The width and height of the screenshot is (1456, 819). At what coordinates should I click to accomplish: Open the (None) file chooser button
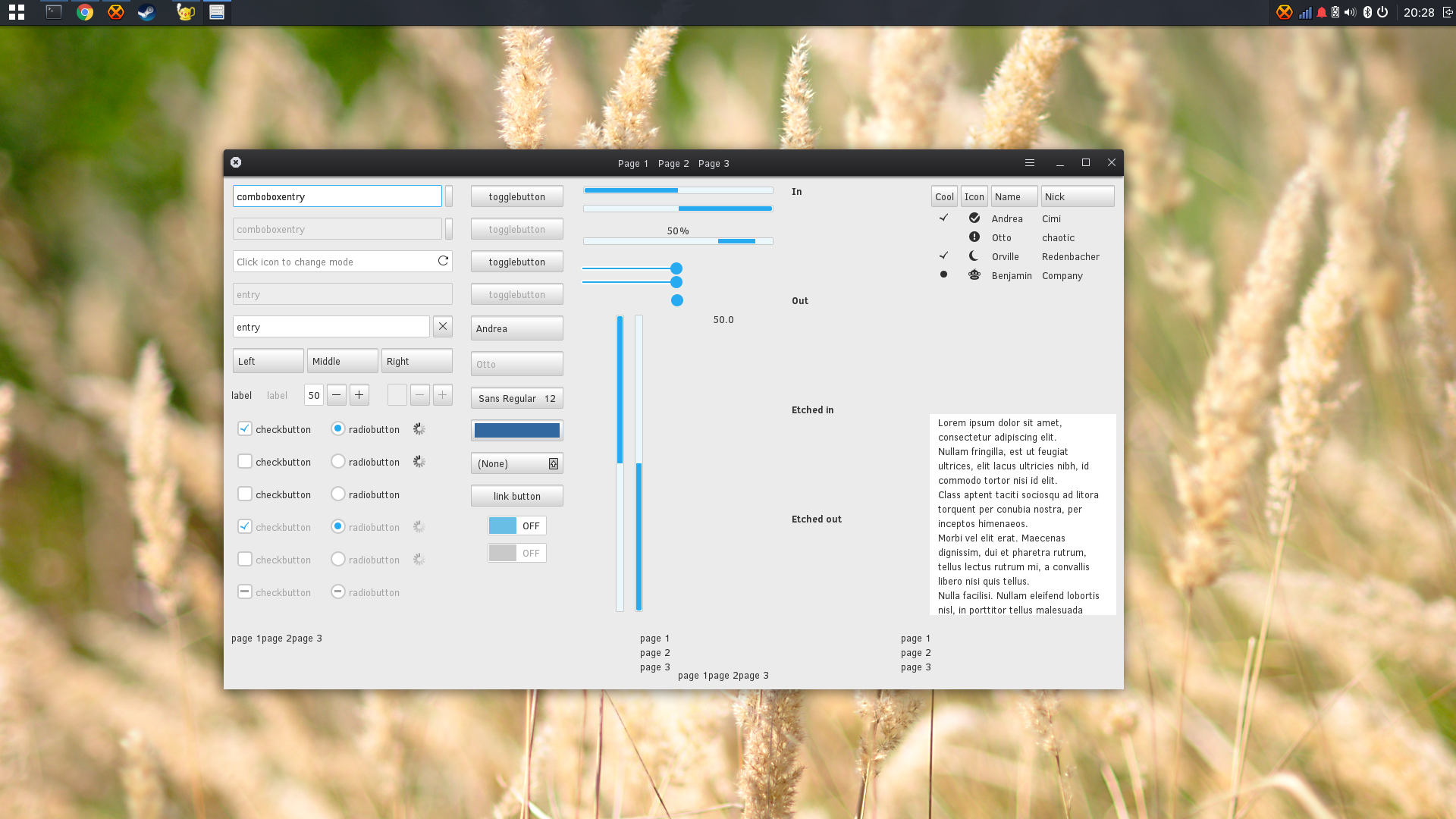[517, 463]
